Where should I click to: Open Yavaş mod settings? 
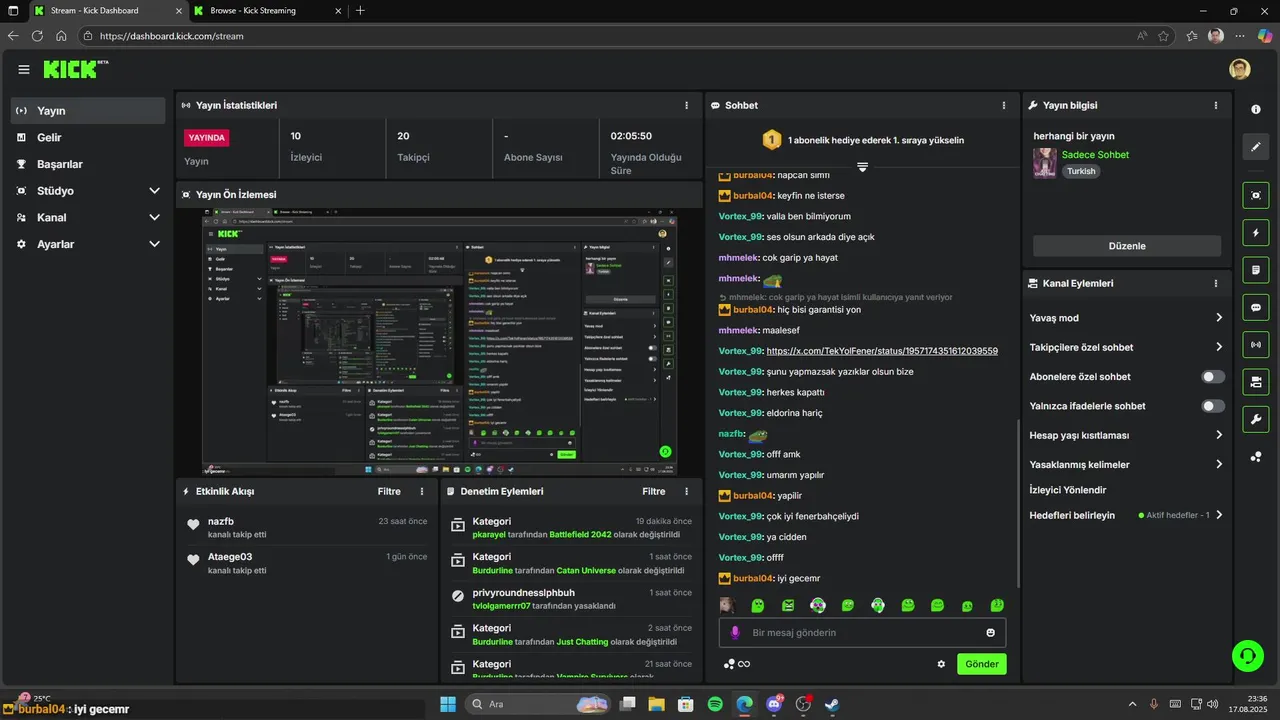tap(1126, 318)
